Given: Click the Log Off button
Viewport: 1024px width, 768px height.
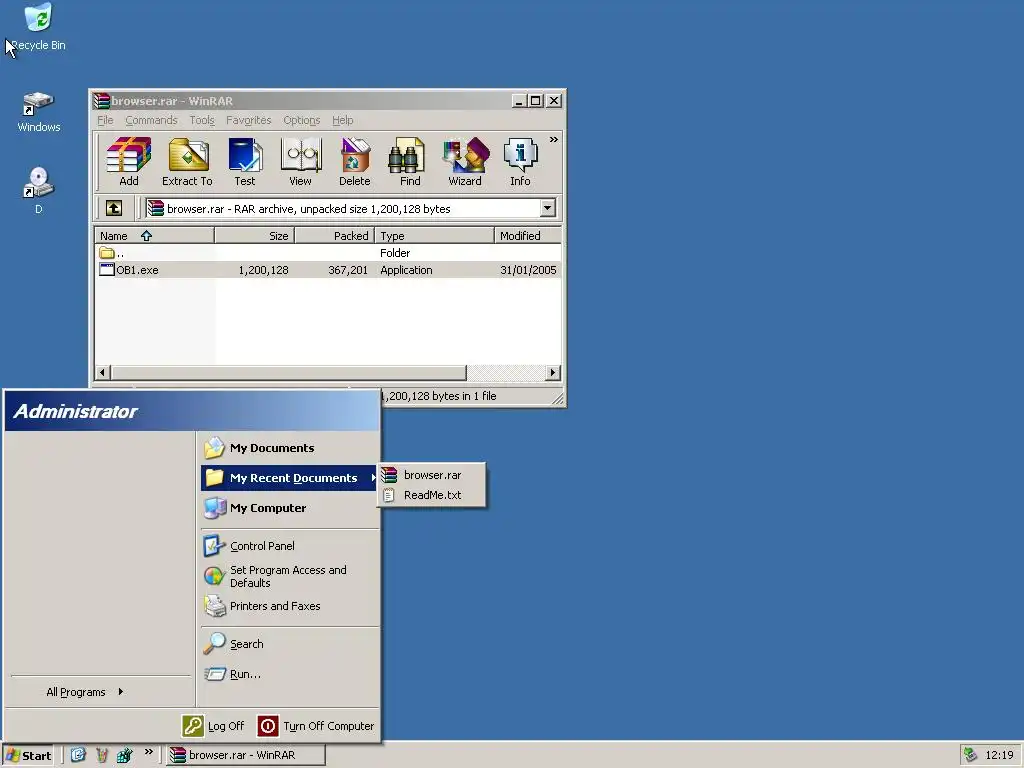Looking at the screenshot, I should tap(213, 726).
